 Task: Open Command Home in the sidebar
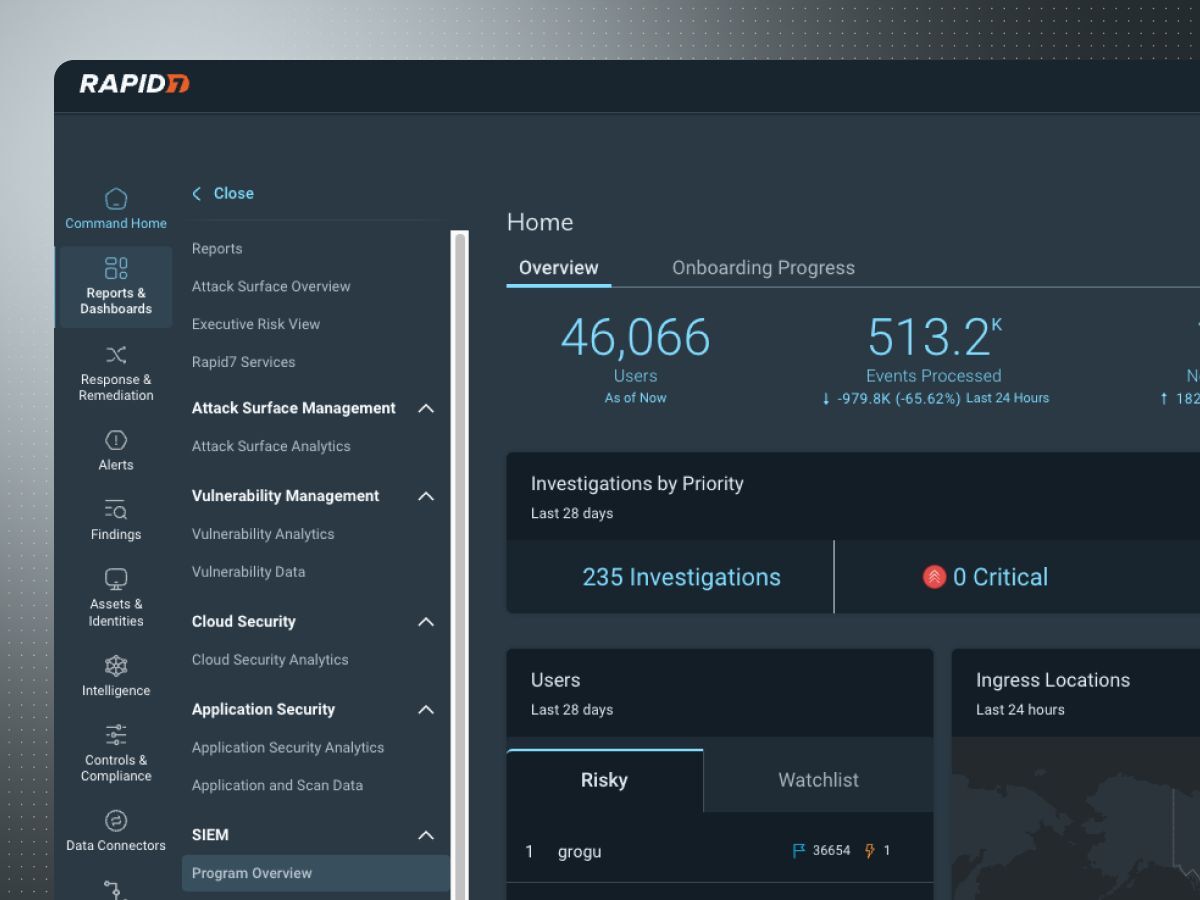[116, 209]
